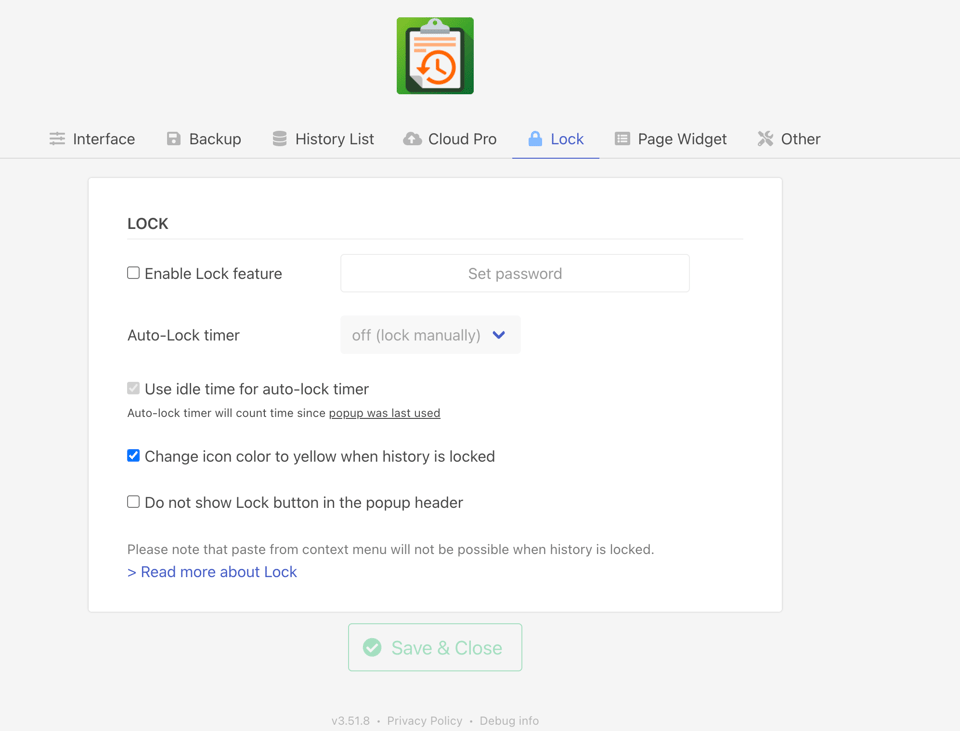Open the Page Widget tab
Screen dimensions: 960x731
pyautogui.click(x=671, y=139)
